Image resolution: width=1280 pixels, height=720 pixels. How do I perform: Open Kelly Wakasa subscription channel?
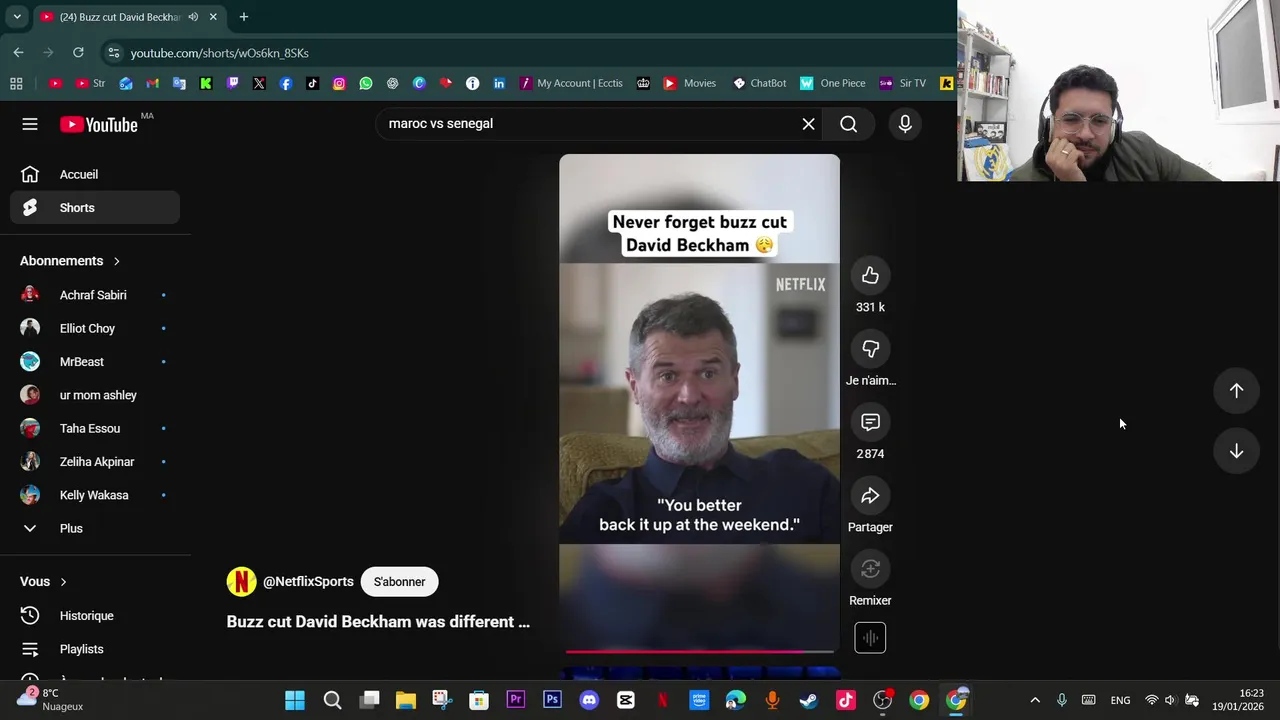pyautogui.click(x=95, y=495)
